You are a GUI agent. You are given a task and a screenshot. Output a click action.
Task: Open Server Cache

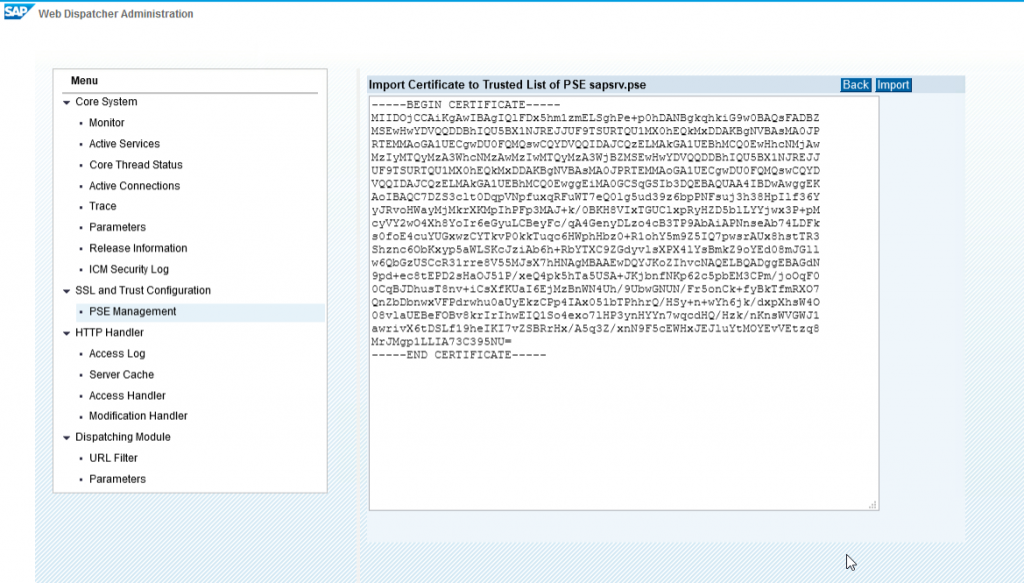pos(121,375)
